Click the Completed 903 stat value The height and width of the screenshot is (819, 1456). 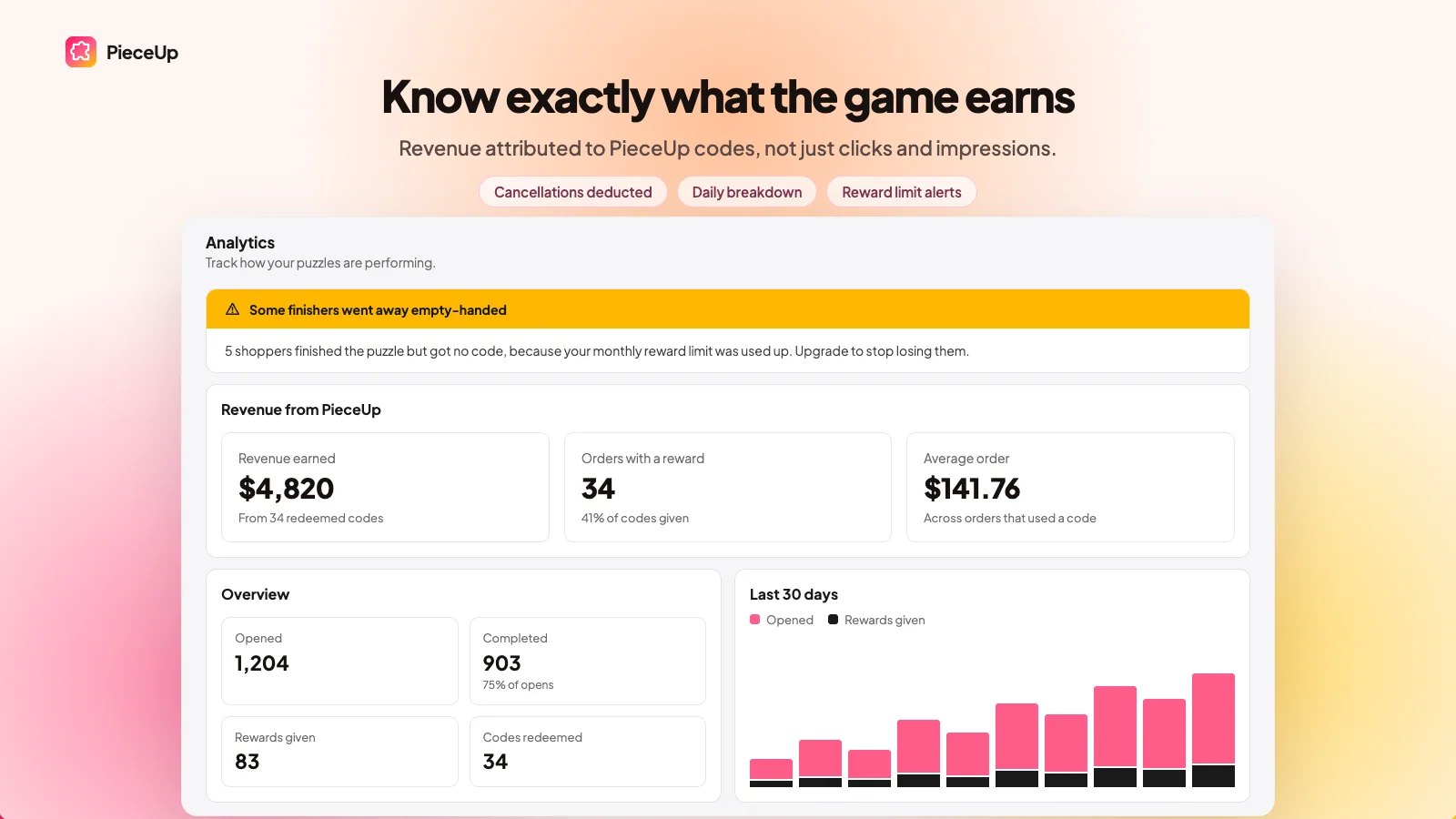coord(502,663)
